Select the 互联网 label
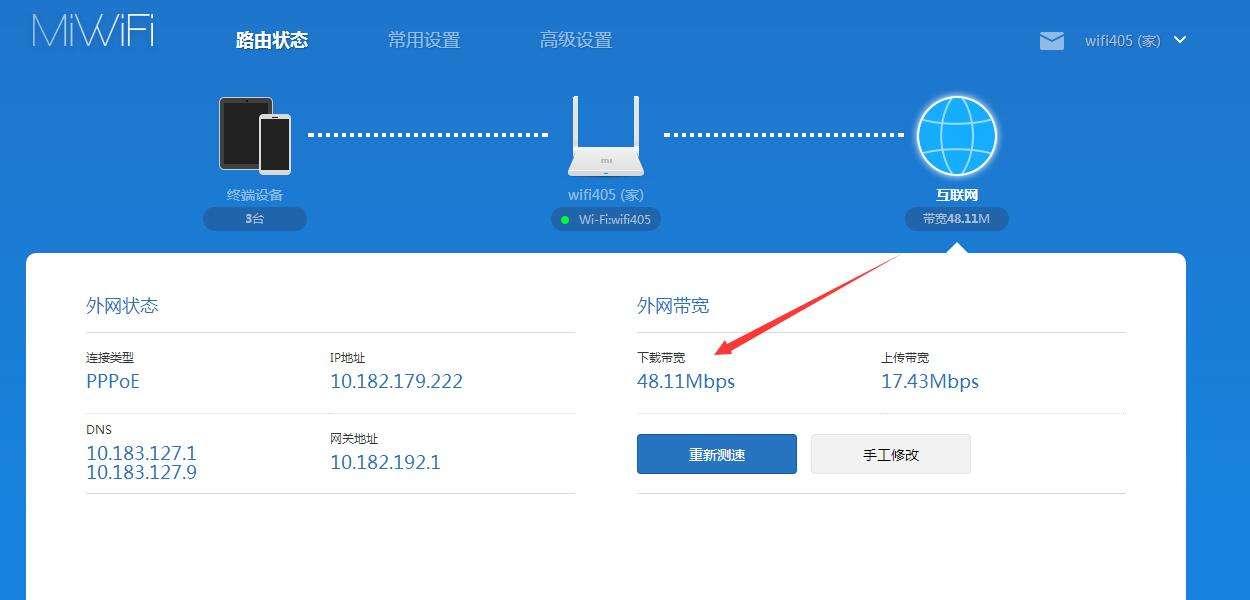 click(x=957, y=195)
